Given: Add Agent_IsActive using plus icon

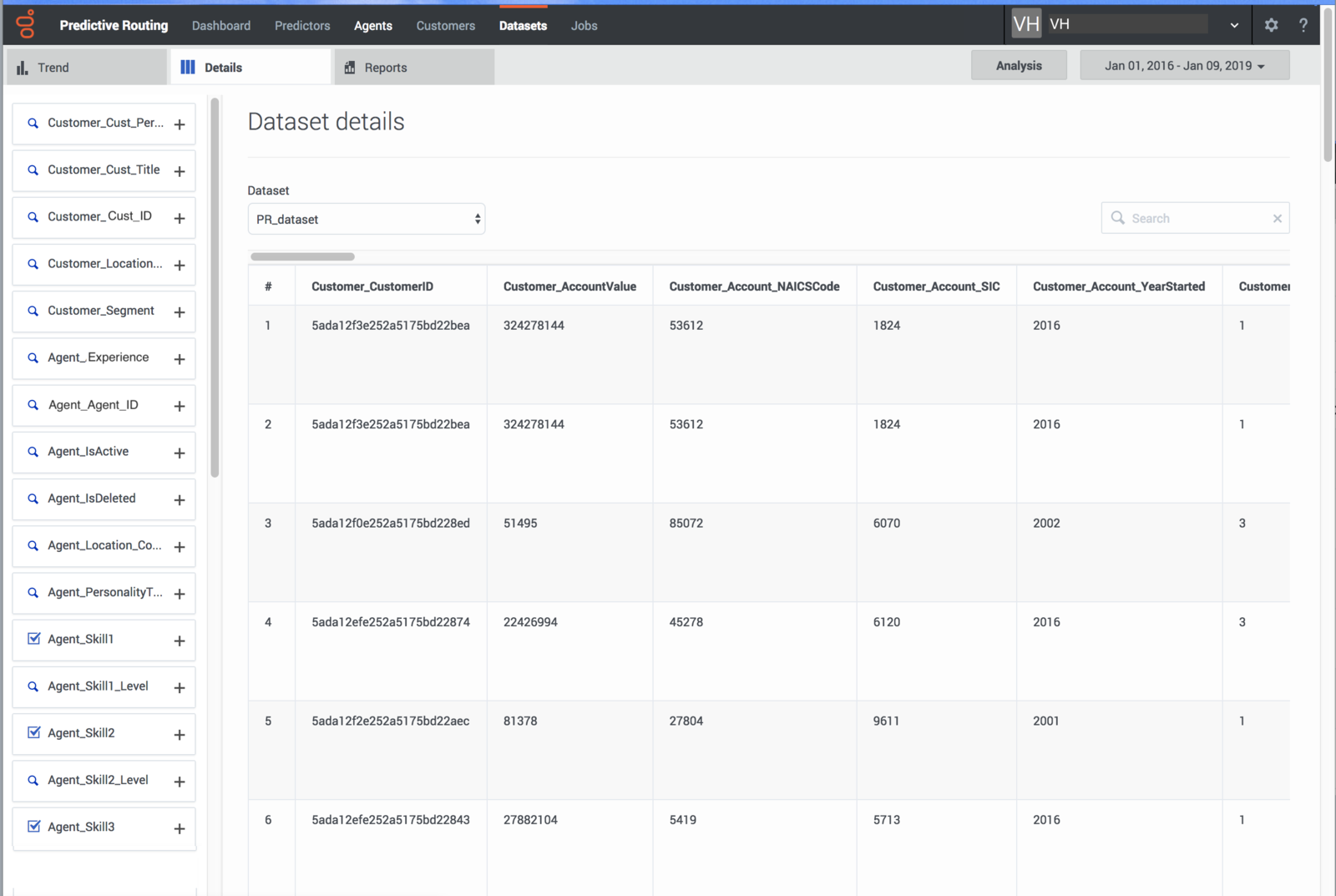Looking at the screenshot, I should (x=180, y=453).
